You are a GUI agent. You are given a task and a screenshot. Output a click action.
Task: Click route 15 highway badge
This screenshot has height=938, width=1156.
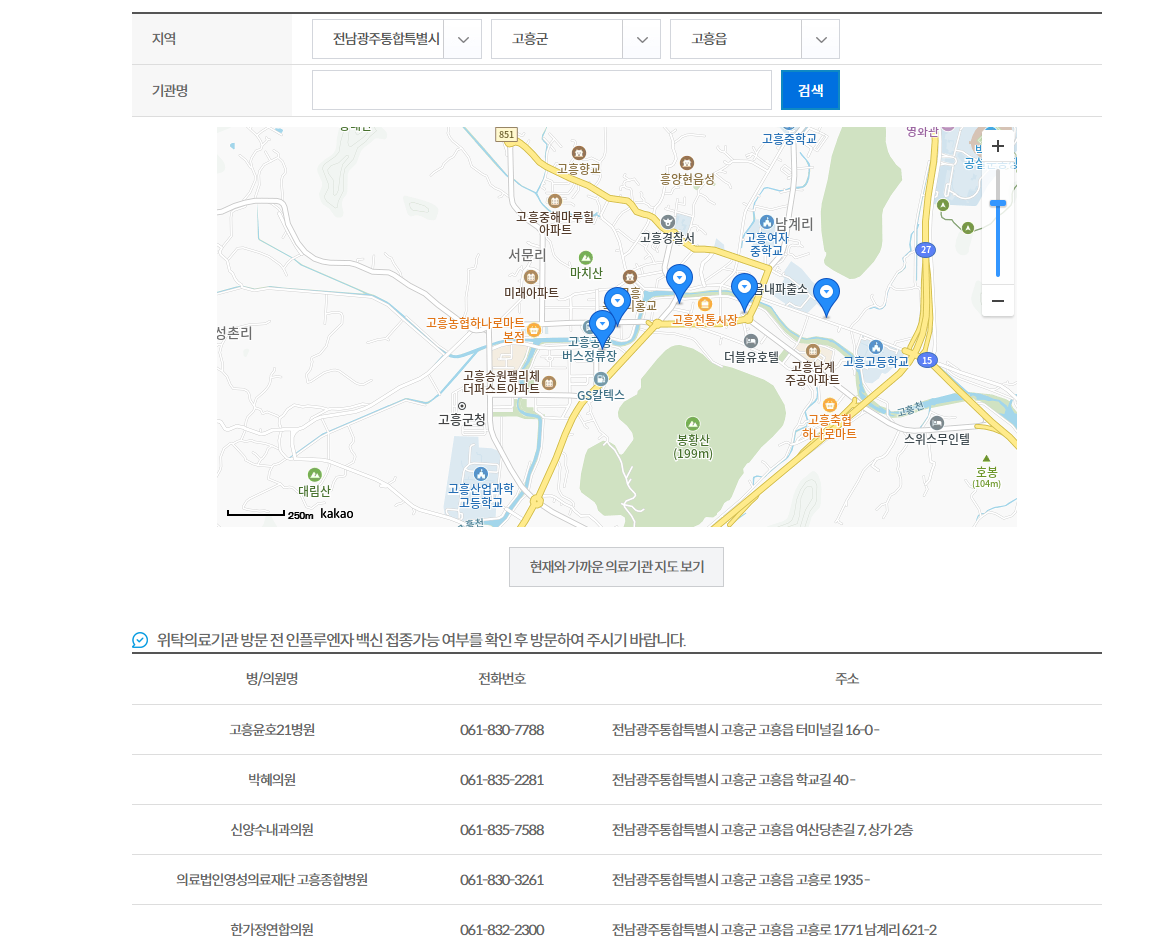[x=927, y=360]
